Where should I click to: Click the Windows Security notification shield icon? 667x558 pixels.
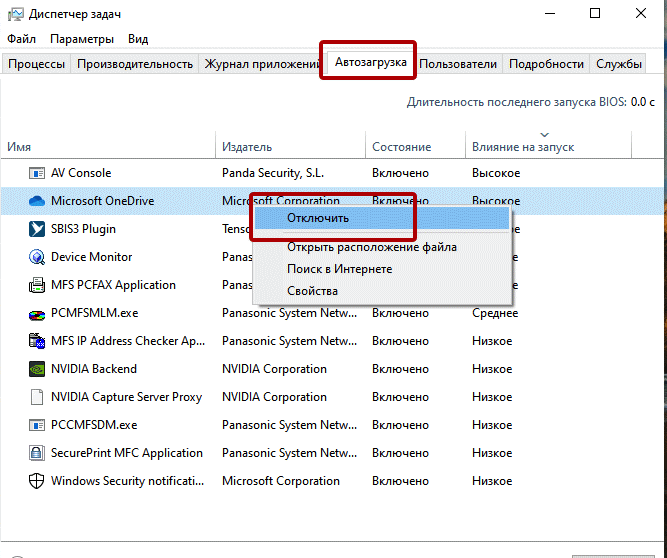[37, 481]
